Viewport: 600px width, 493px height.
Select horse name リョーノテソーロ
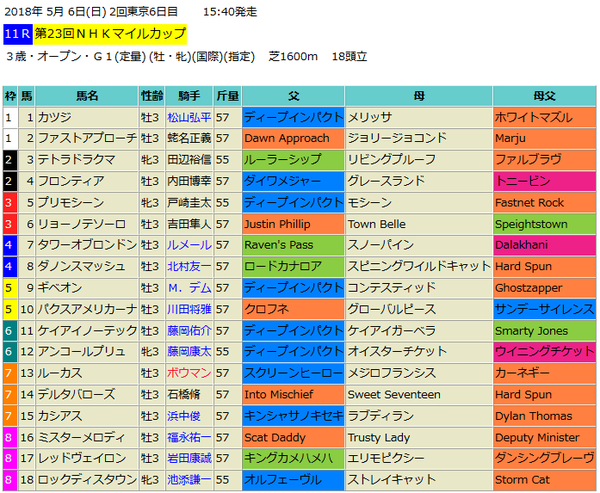[82, 224]
